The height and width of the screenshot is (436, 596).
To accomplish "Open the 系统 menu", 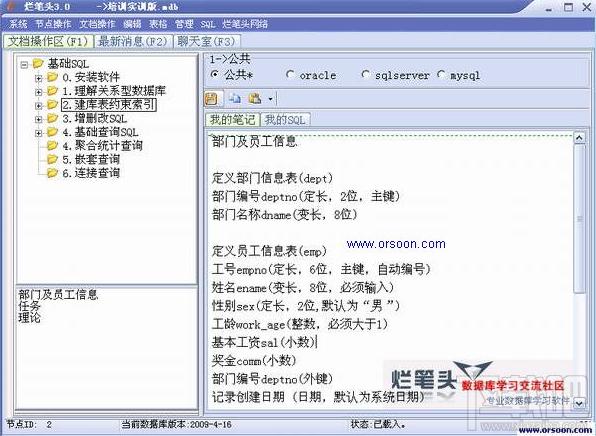I will [18, 24].
